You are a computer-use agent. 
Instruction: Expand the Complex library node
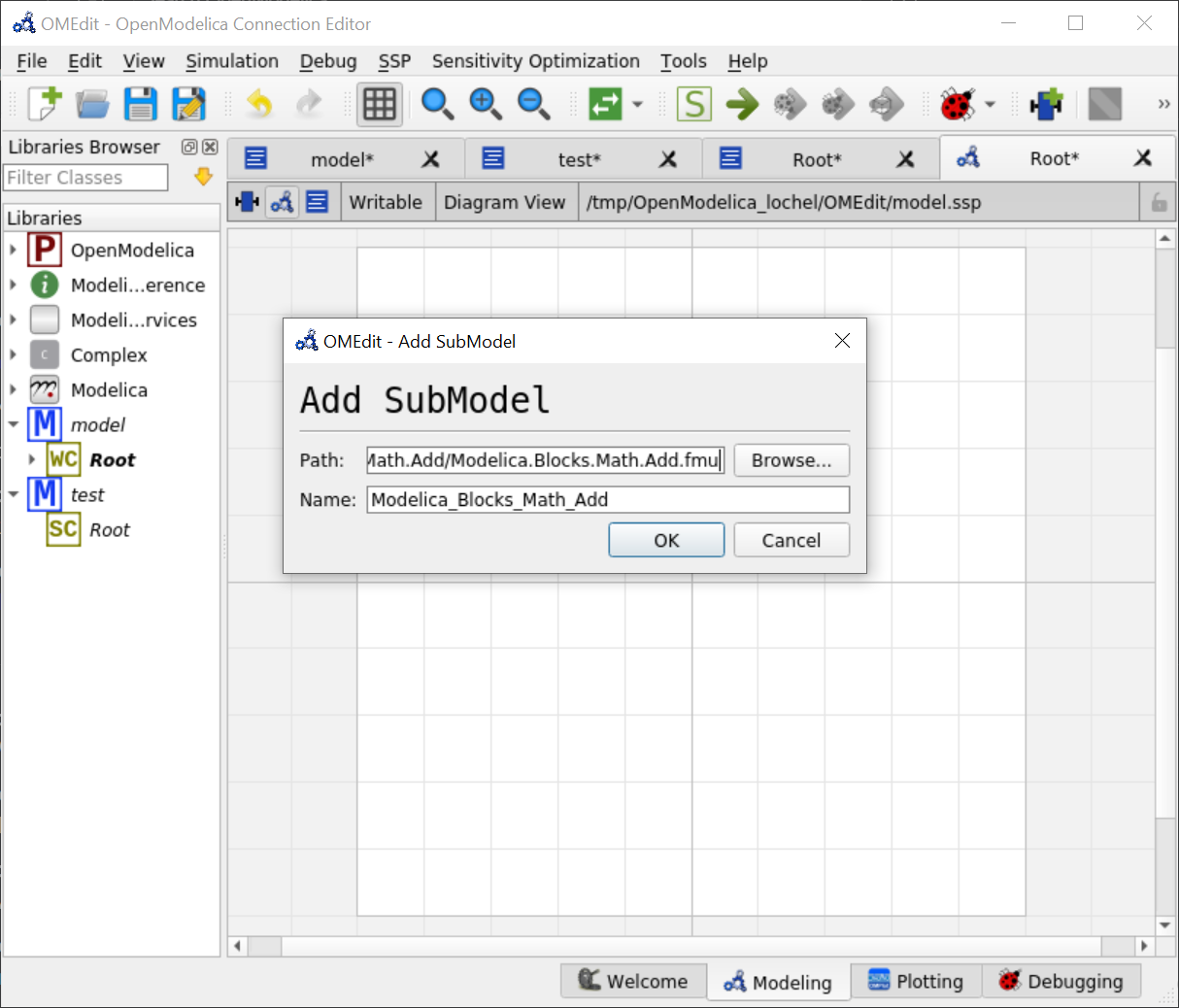pyautogui.click(x=13, y=354)
